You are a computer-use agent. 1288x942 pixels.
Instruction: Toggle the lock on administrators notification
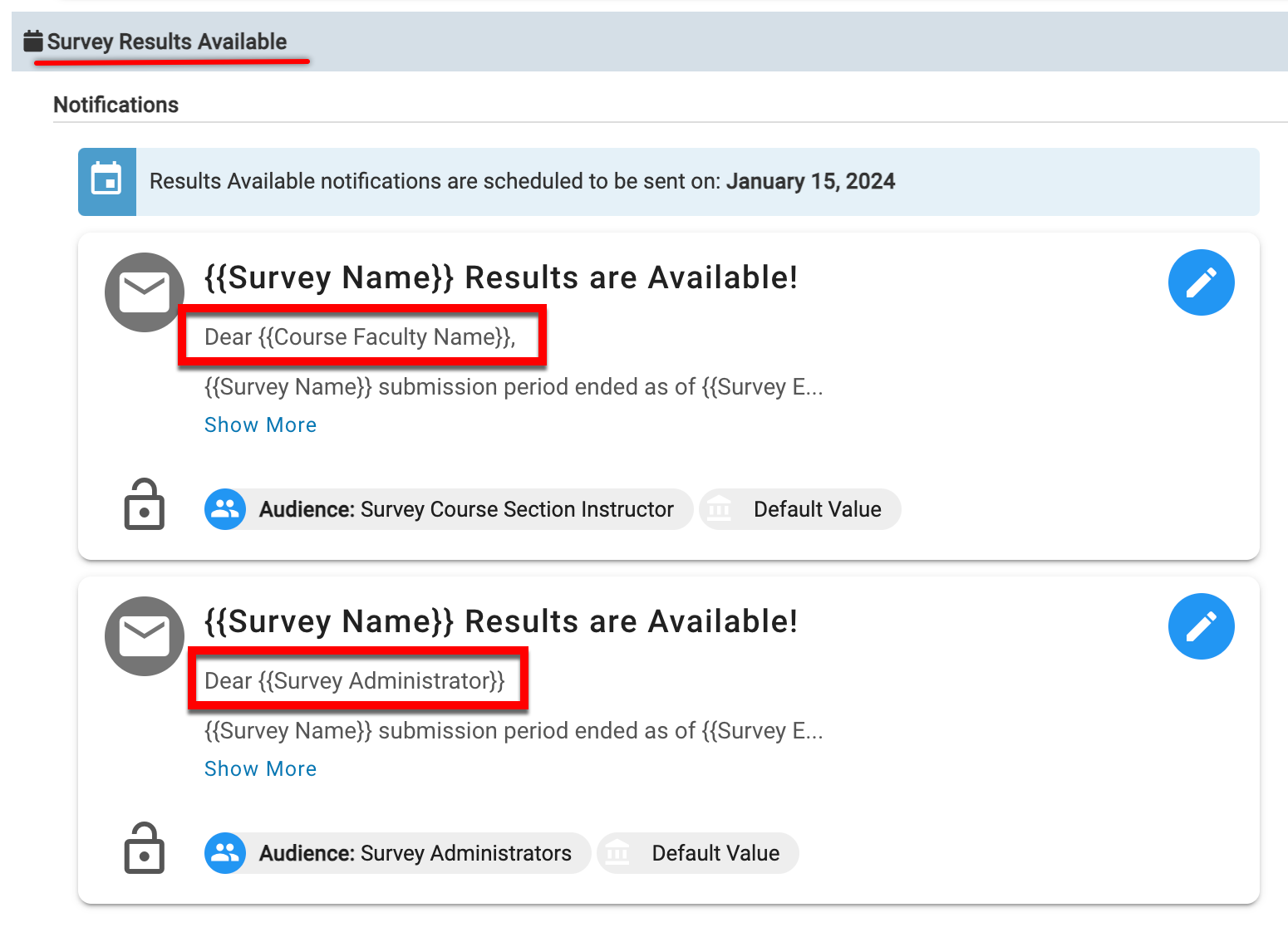[145, 848]
